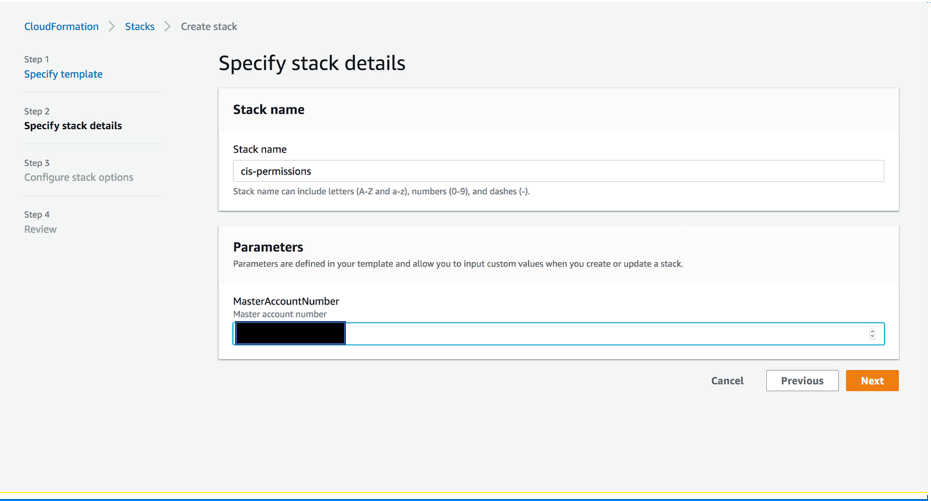Proceed with the Next button
Screen dimensions: 931x501
(x=872, y=380)
